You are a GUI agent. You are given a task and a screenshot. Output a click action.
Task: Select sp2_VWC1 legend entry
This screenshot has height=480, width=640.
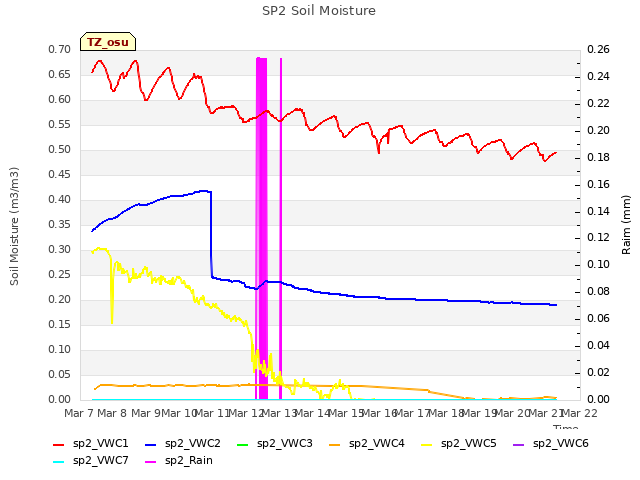[x=91, y=444]
